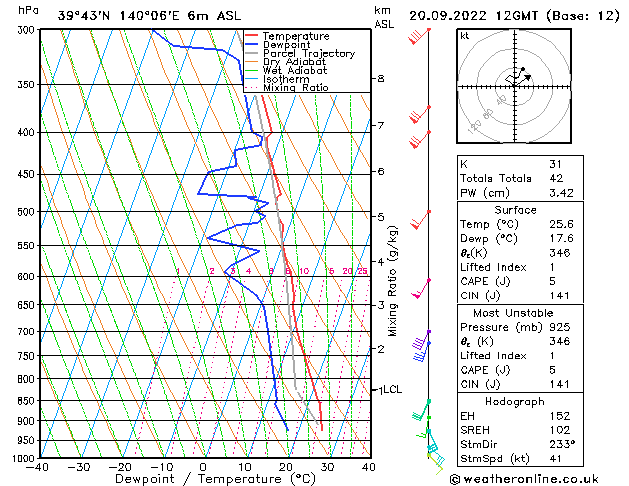Screen dimensions: 629x486
Task: Click the K index value 31
Action: coord(556,164)
